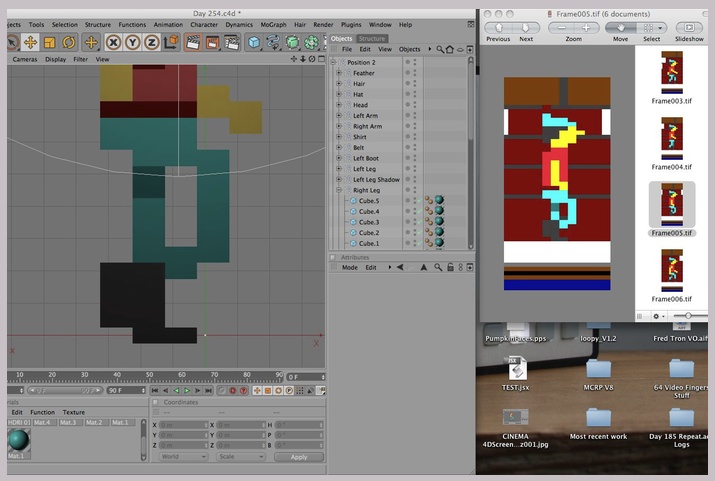Image resolution: width=715 pixels, height=481 pixels.
Task: Collapse the Right Leg object group
Action: [339, 189]
